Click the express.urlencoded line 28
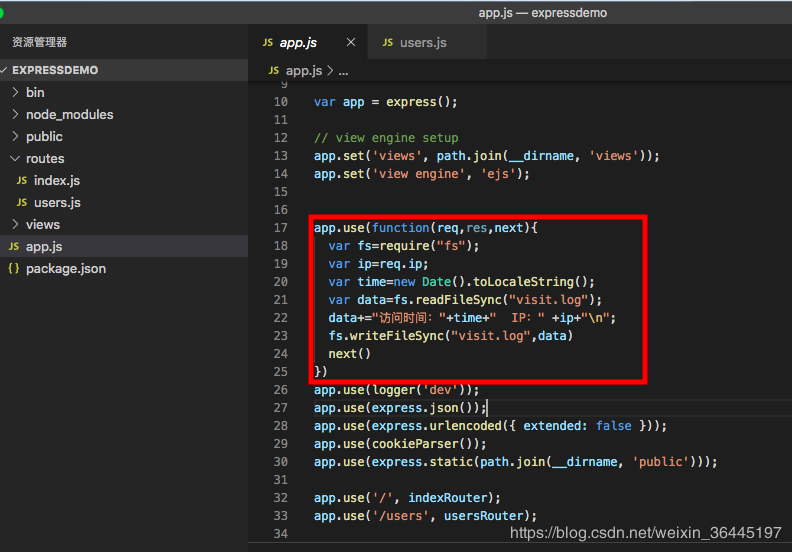Viewport: 792px width, 552px height. pyautogui.click(x=490, y=426)
